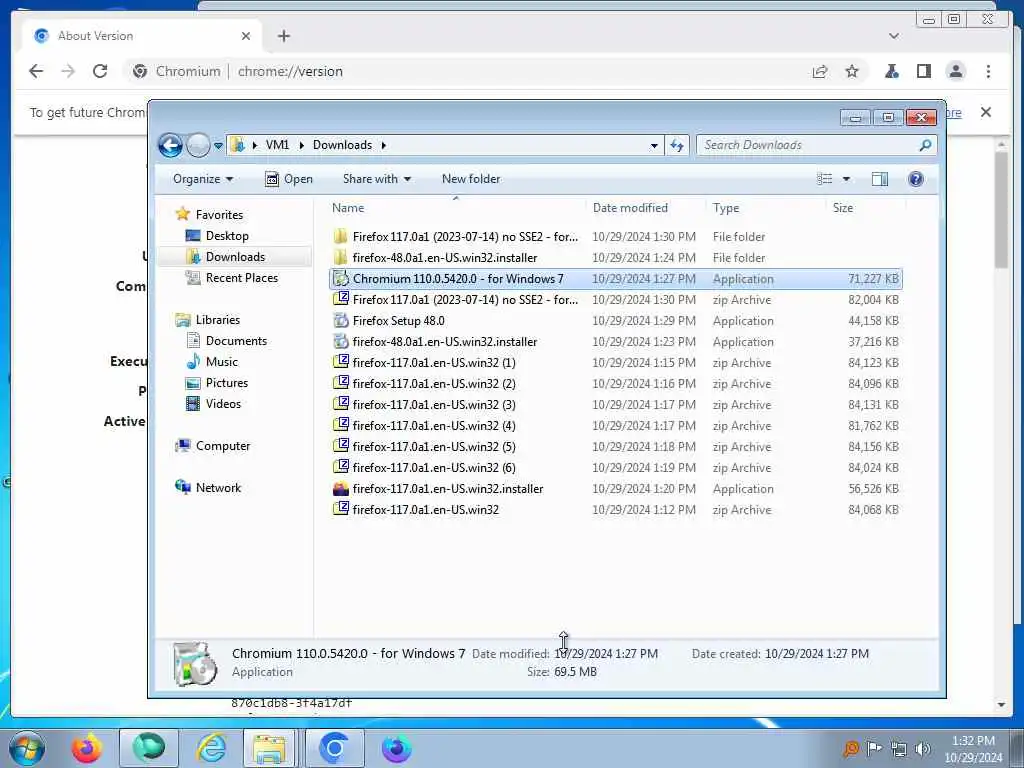Viewport: 1024px width, 768px height.
Task: Select firefox-48.0a1.en-US.win32.installer application file
Action: [616, 342]
